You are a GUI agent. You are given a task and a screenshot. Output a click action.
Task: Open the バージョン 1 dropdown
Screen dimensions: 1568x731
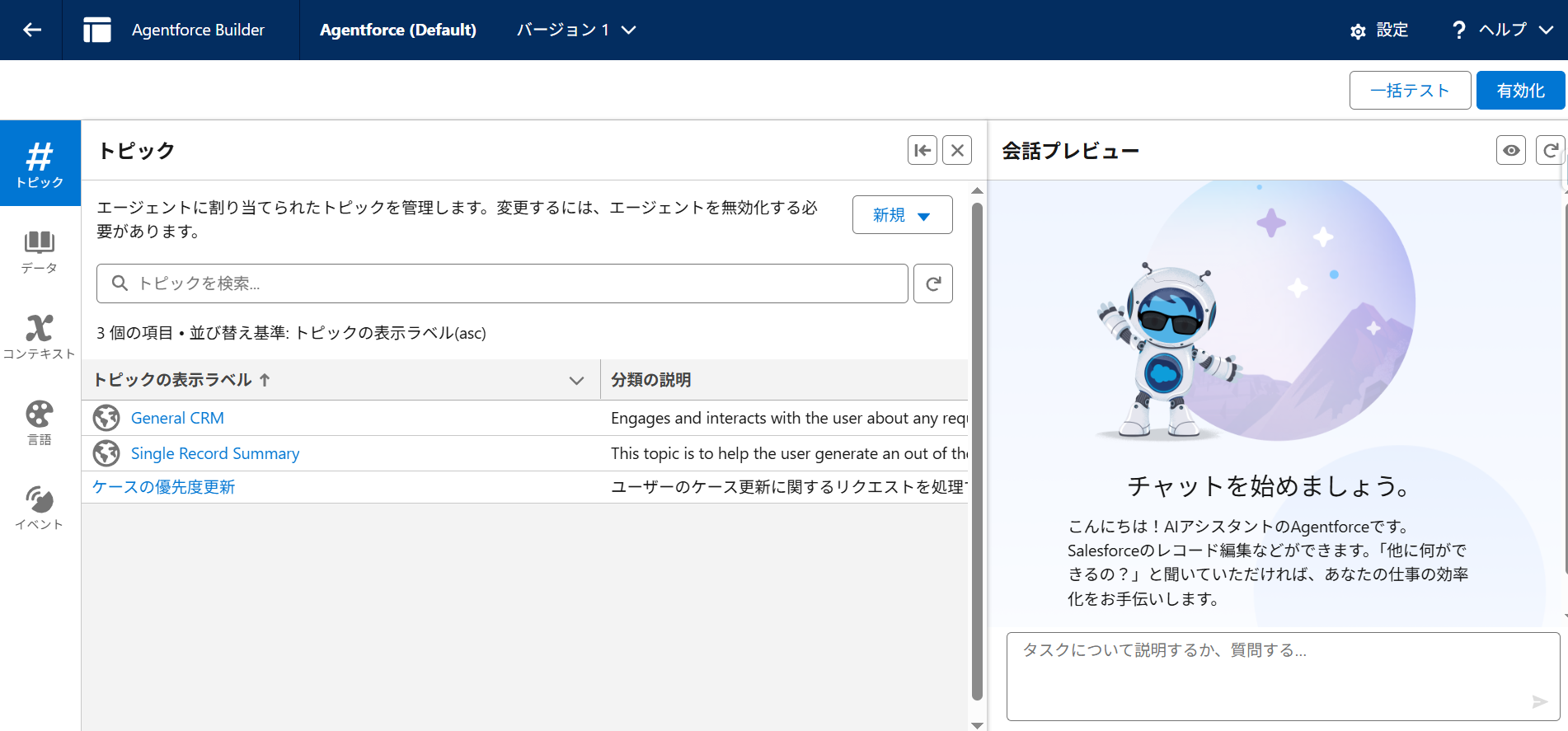(x=576, y=30)
